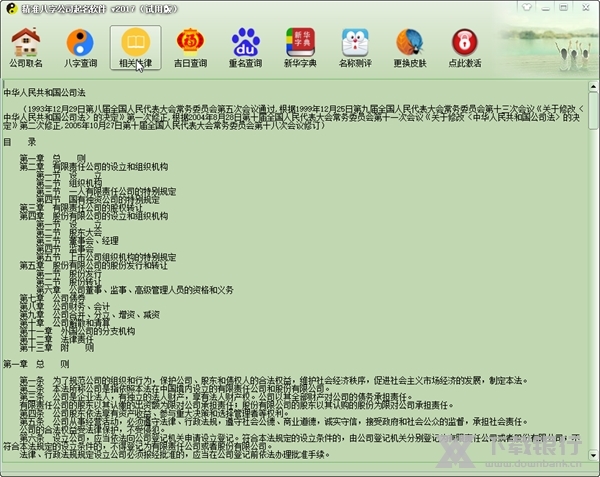
Task: Click the heading 中华人民共和国公司法
Action: pyautogui.click(x=44, y=93)
